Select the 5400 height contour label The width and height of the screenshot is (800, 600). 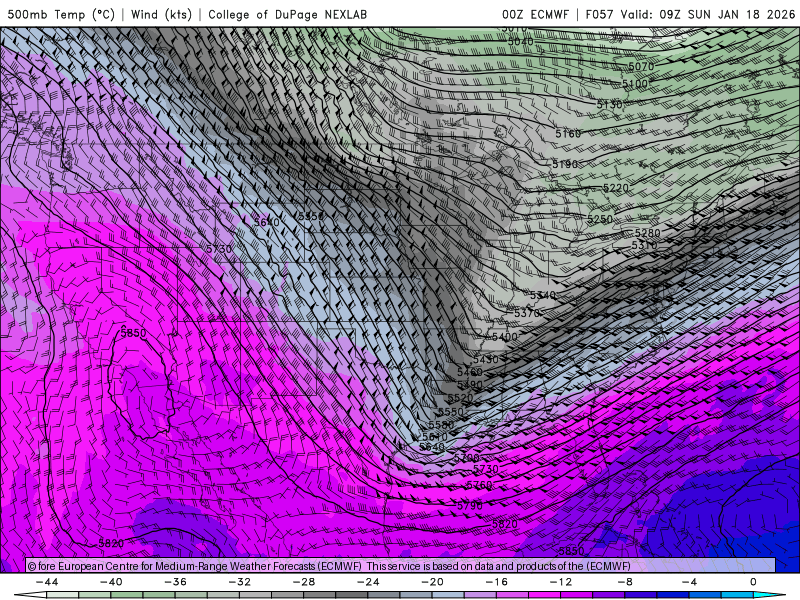tap(505, 337)
